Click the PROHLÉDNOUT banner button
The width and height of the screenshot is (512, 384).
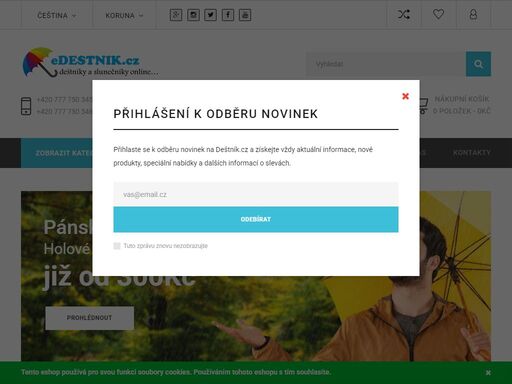pyautogui.click(x=90, y=318)
